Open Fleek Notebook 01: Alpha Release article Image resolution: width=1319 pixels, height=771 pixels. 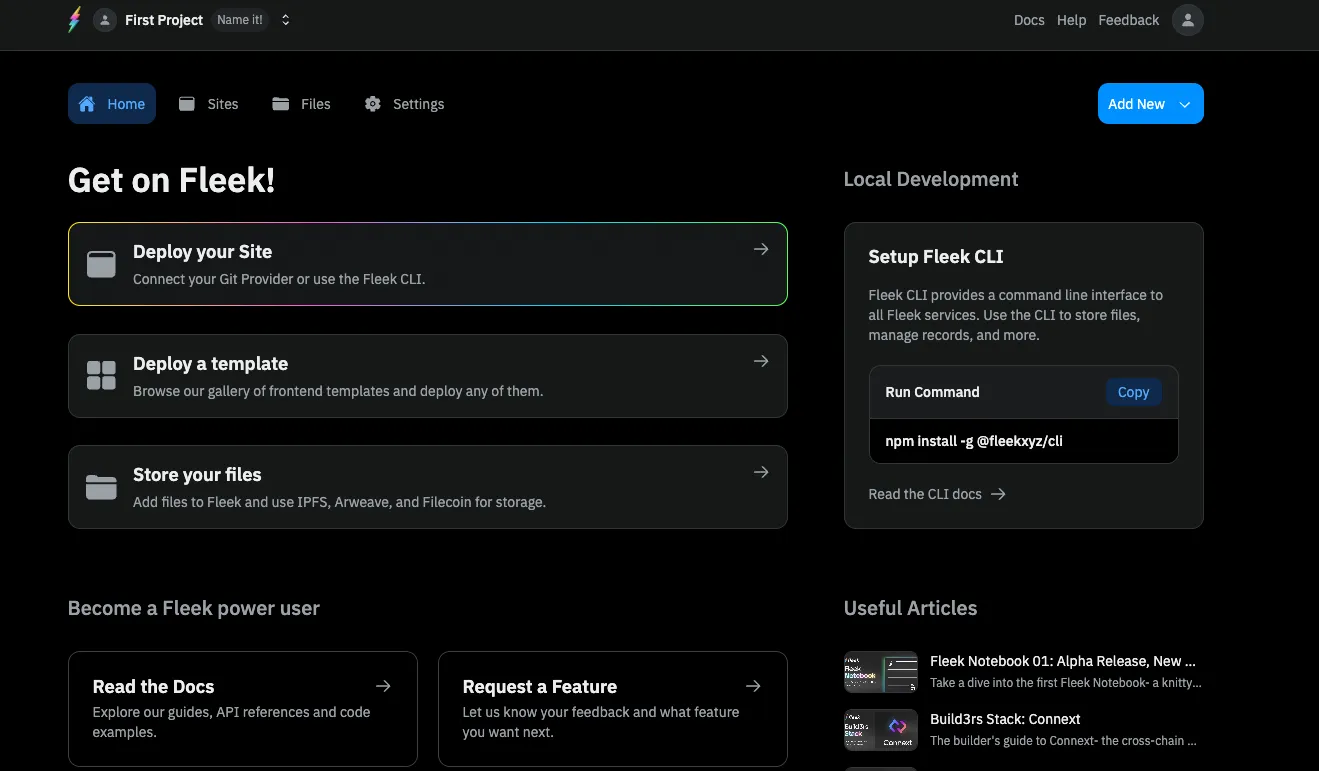click(1063, 661)
